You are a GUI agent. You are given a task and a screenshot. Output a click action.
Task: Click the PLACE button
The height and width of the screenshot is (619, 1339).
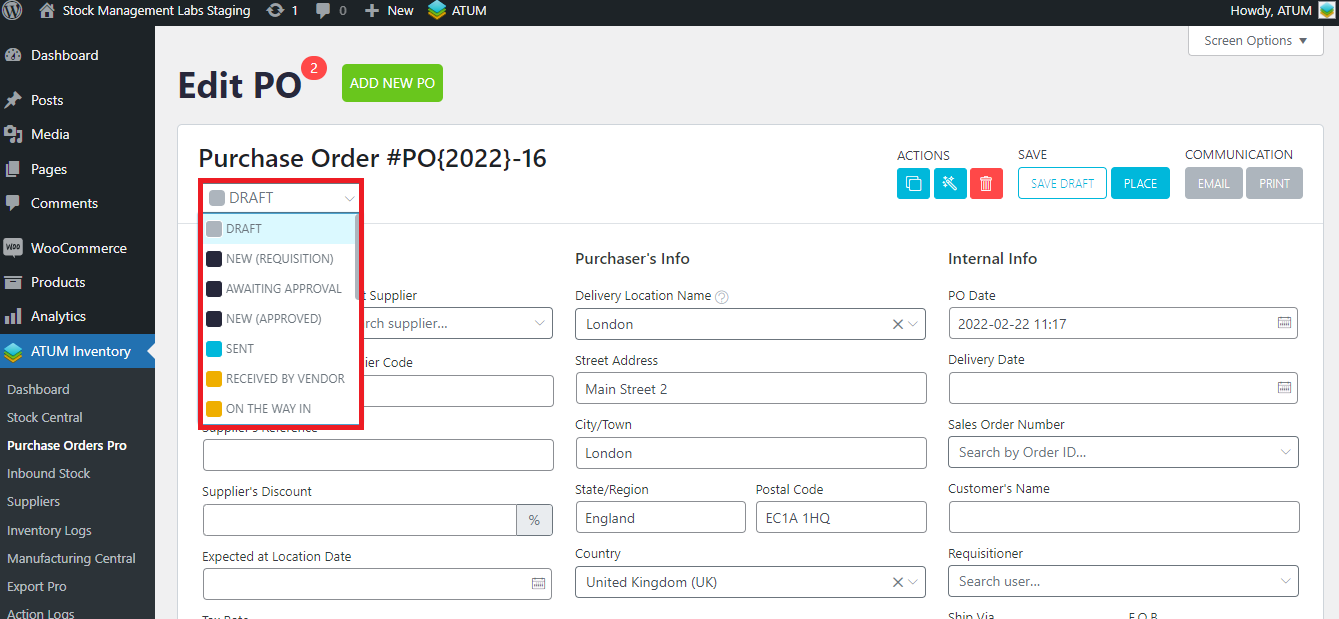point(1140,183)
